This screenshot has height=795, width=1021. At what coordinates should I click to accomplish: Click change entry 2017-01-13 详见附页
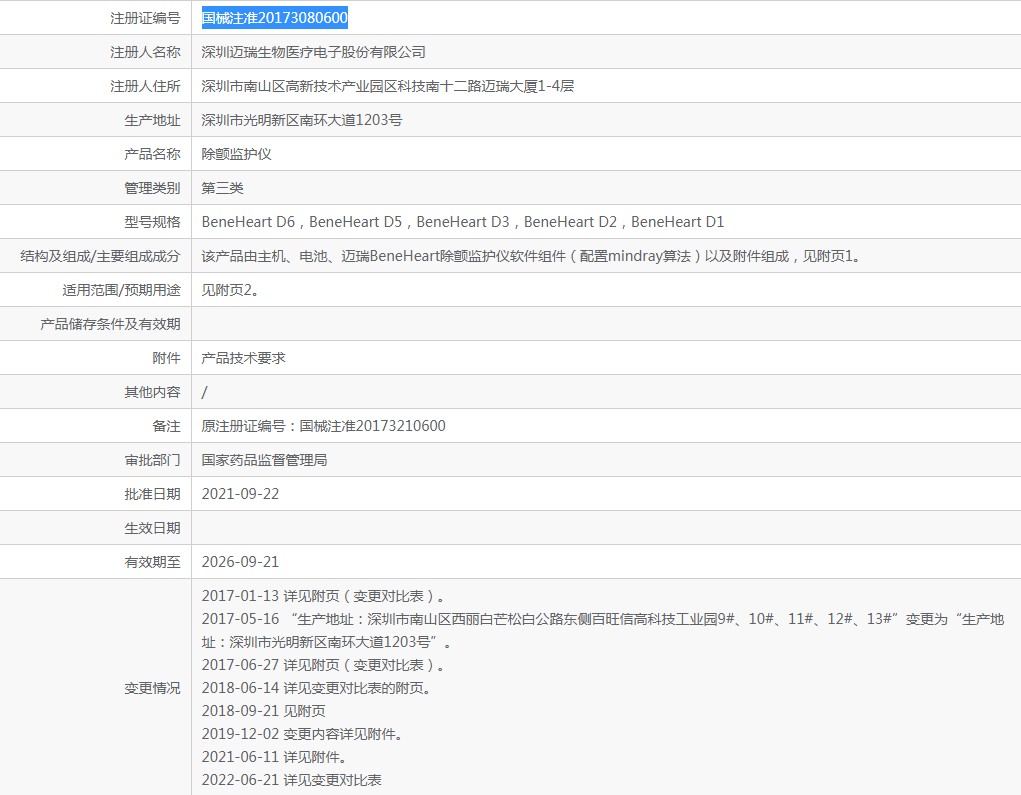(x=324, y=596)
